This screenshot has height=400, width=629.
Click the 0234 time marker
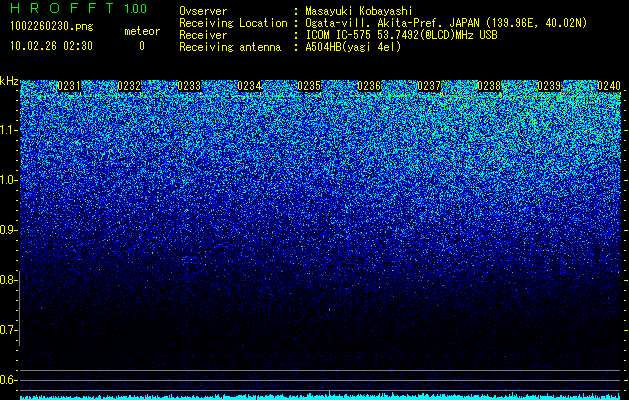click(249, 86)
